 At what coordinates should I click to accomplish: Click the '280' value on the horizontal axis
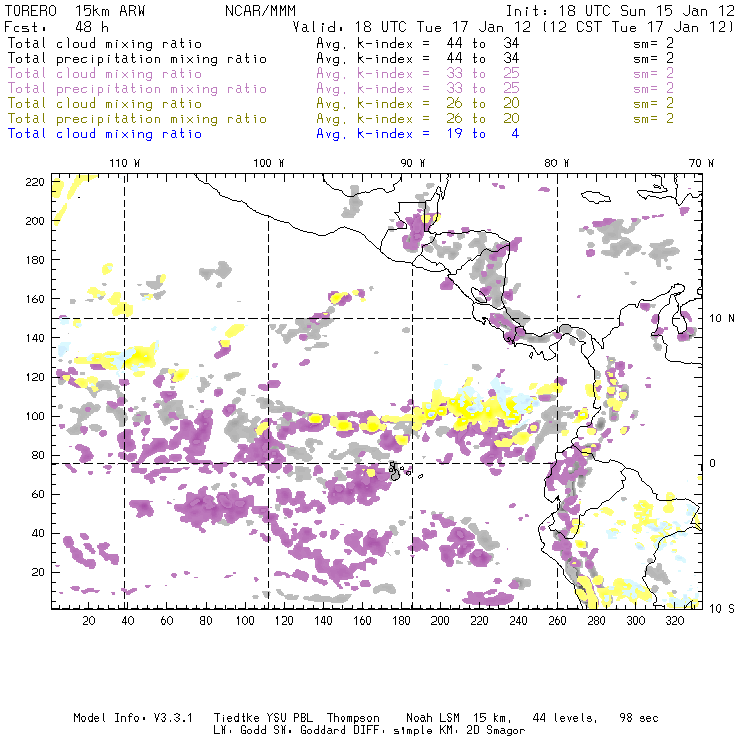click(x=596, y=621)
